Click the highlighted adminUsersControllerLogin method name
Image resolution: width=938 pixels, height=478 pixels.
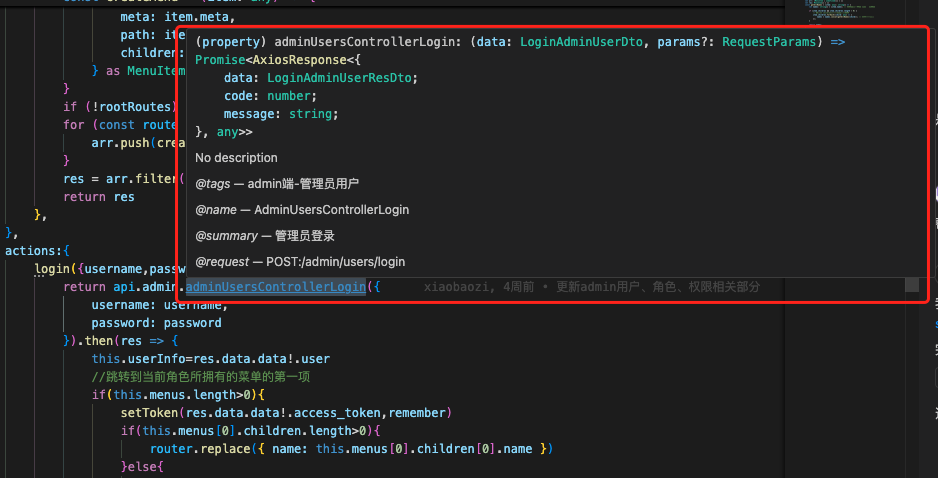point(275,287)
